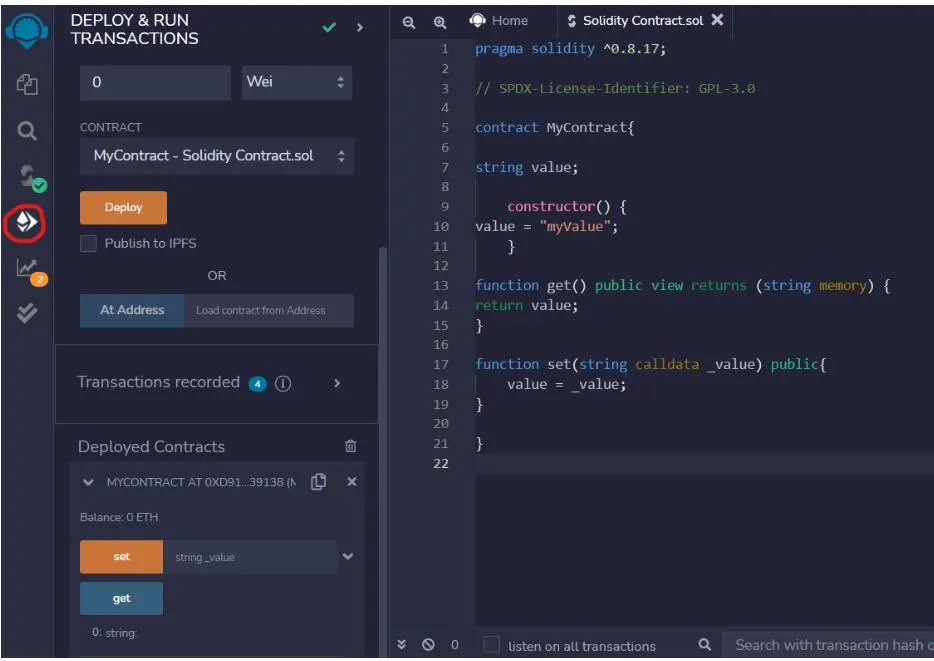
Task: Open Solidity static analysis icon
Action: pyautogui.click(x=31, y=272)
